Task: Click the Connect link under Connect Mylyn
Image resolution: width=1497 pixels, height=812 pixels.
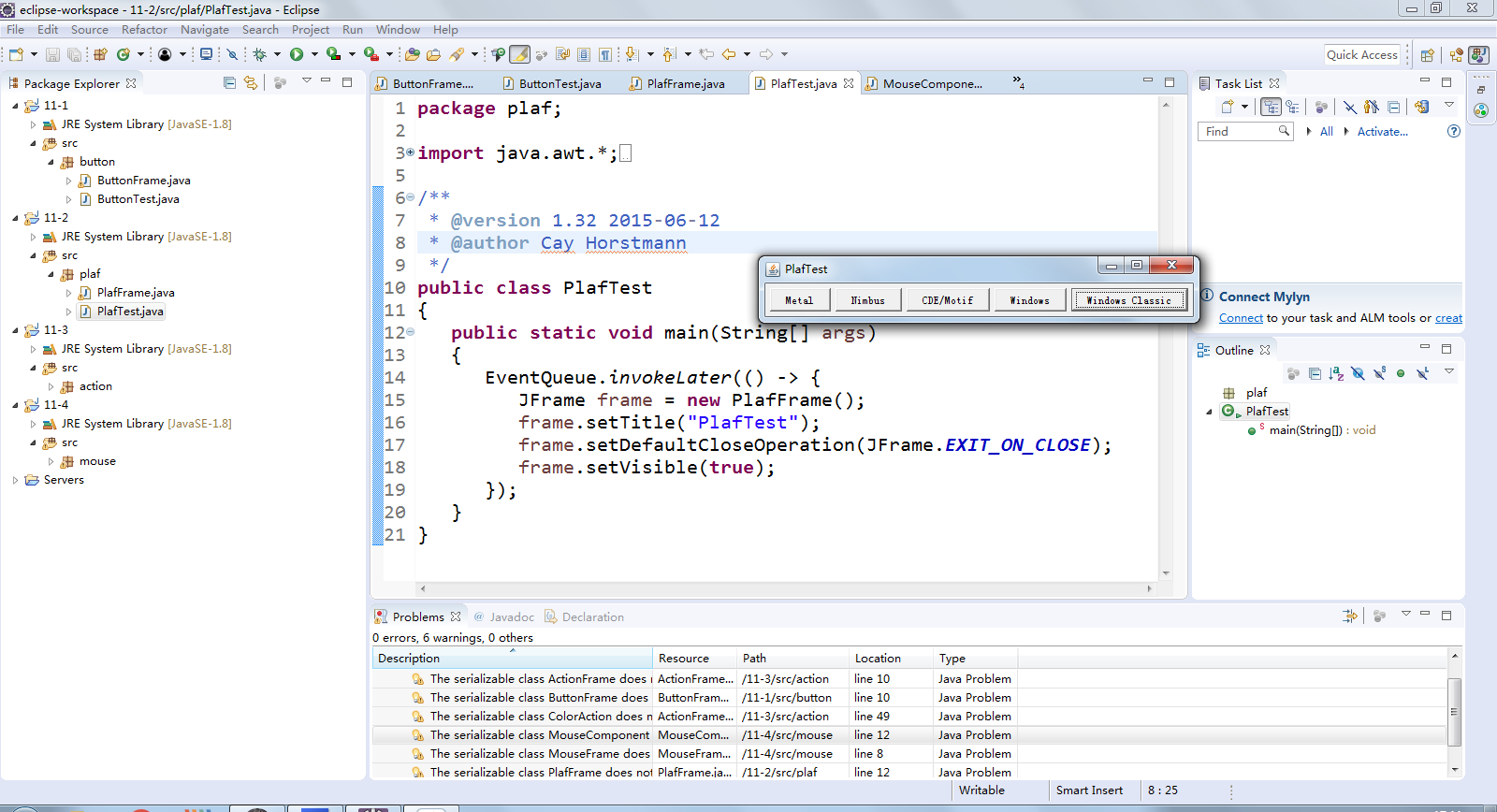Action: [x=1241, y=318]
